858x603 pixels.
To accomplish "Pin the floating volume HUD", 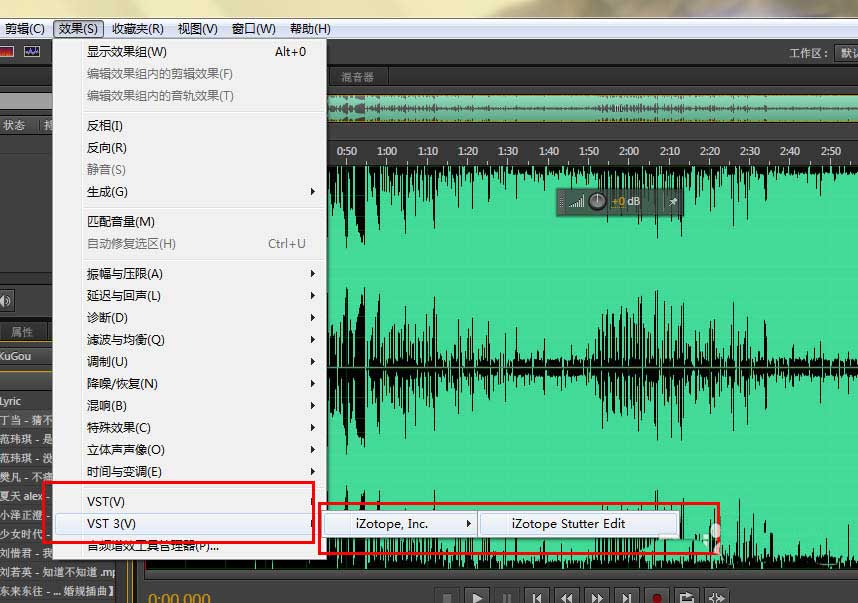I will (x=673, y=202).
